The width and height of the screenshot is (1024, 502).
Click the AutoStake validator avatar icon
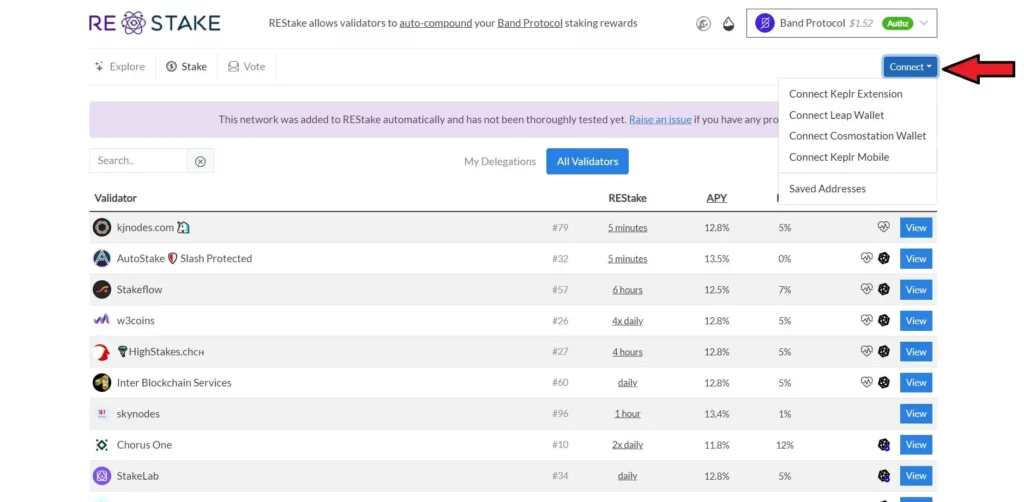point(102,259)
